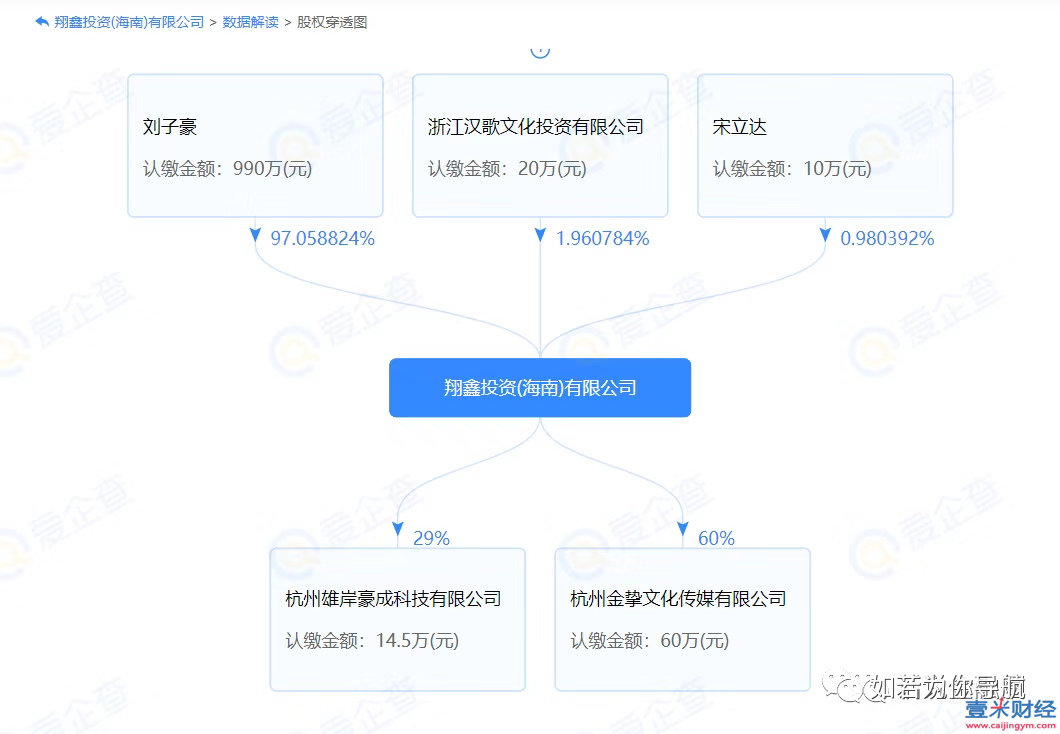Image resolution: width=1060 pixels, height=734 pixels.
Task: Click the 29% holding percentage
Action: point(431,538)
